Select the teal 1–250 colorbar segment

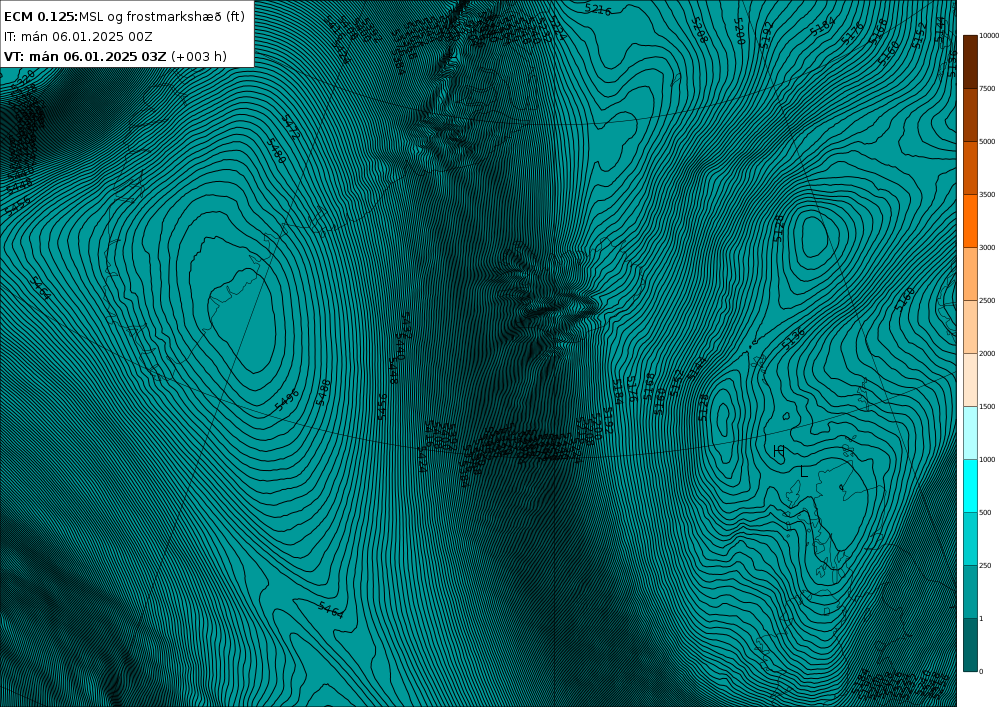pos(969,591)
